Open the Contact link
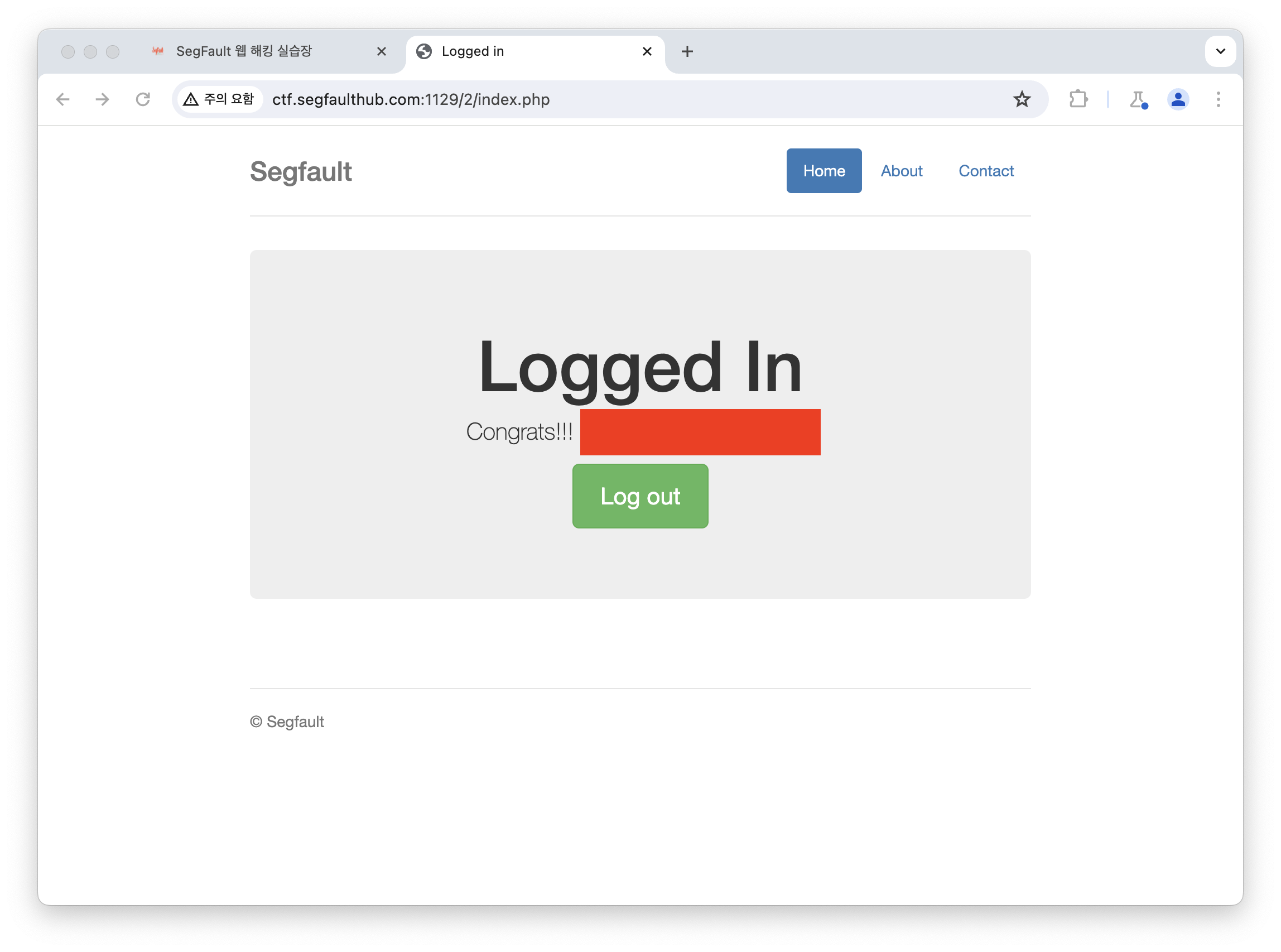1281x952 pixels. 986,171
